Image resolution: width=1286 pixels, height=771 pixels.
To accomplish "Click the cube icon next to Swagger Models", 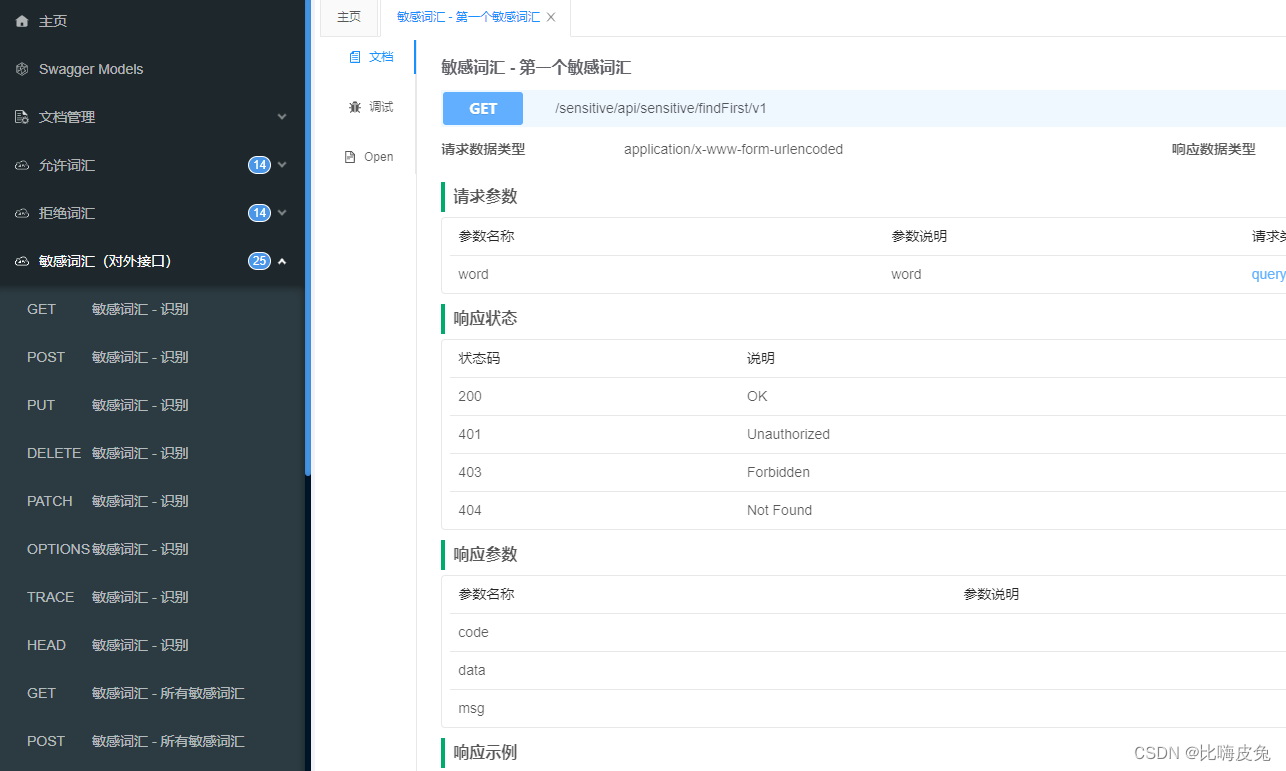I will [x=22, y=69].
